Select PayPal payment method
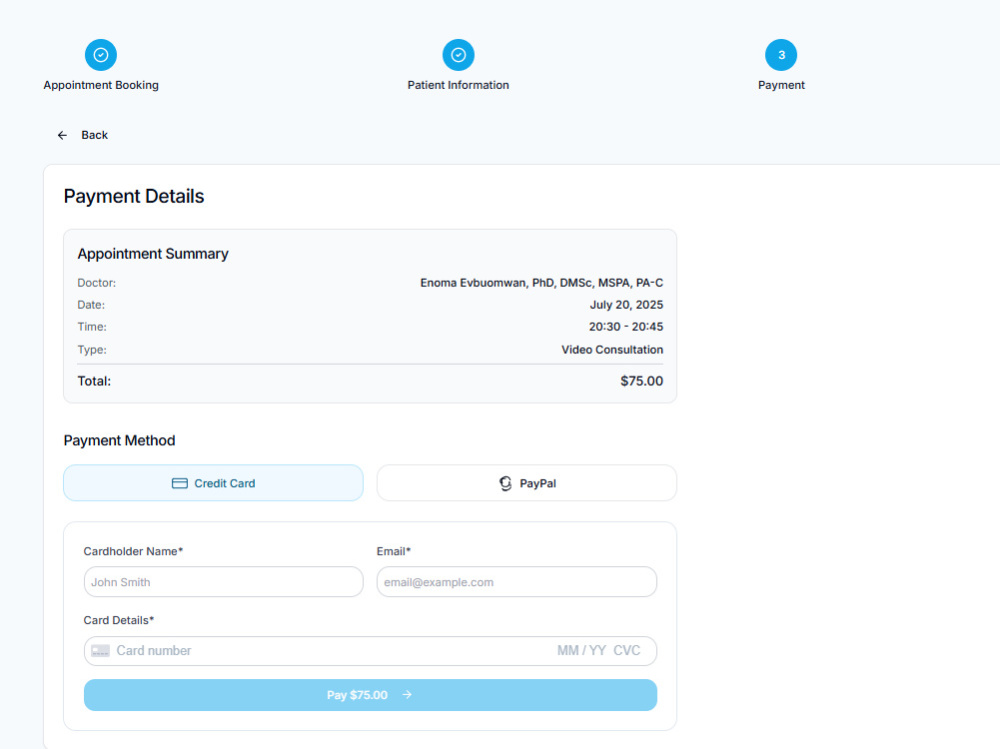 click(527, 483)
